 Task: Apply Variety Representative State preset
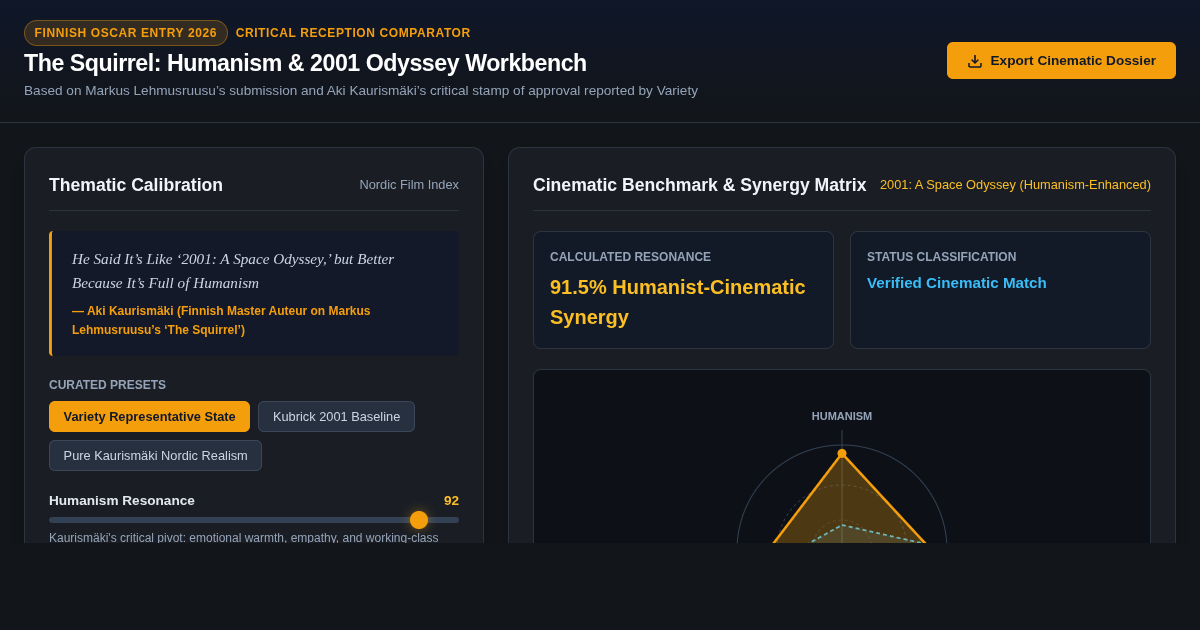pyautogui.click(x=149, y=416)
